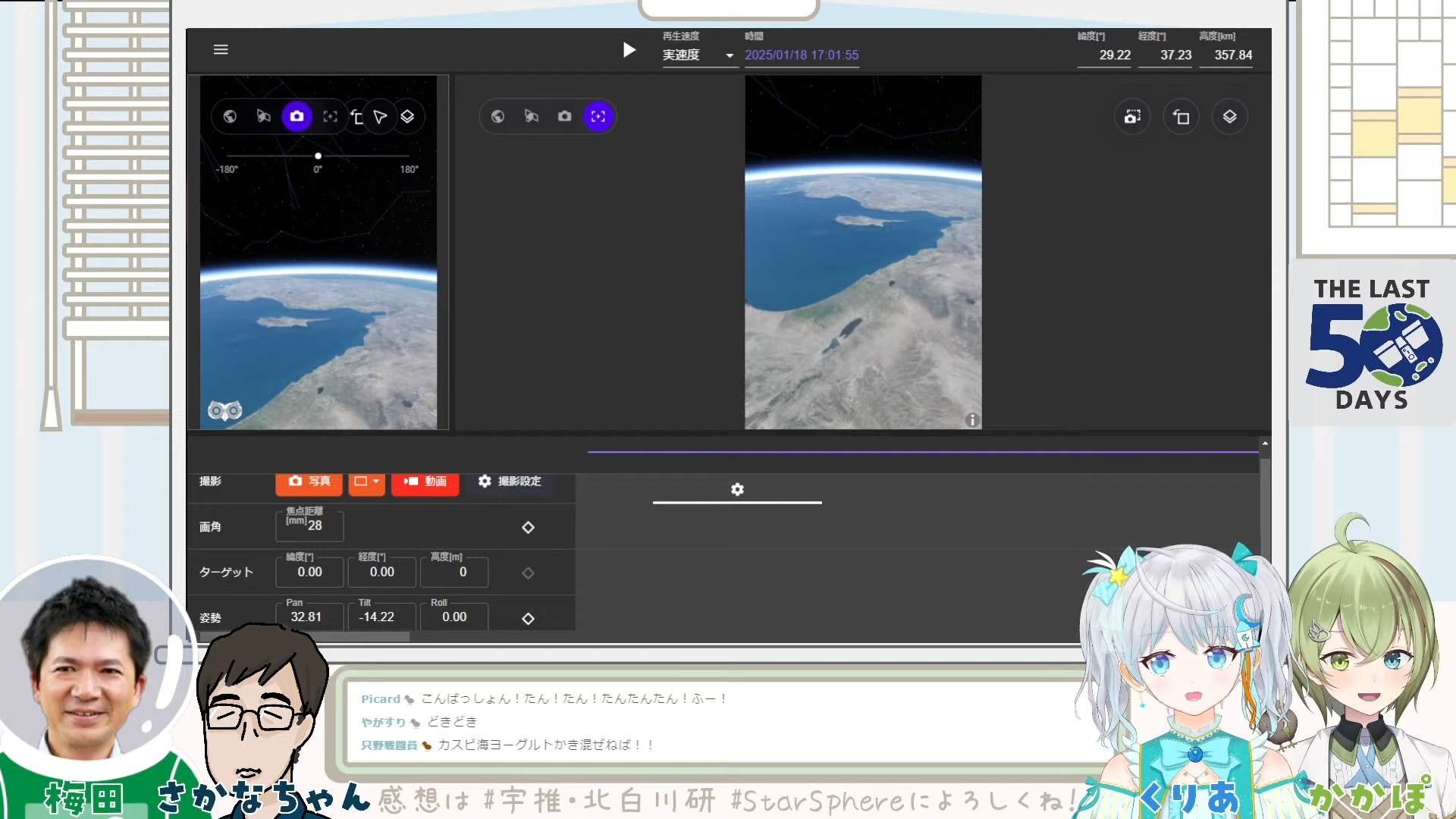
Task: Click the rotation slider handle at 0°
Action: 318,155
